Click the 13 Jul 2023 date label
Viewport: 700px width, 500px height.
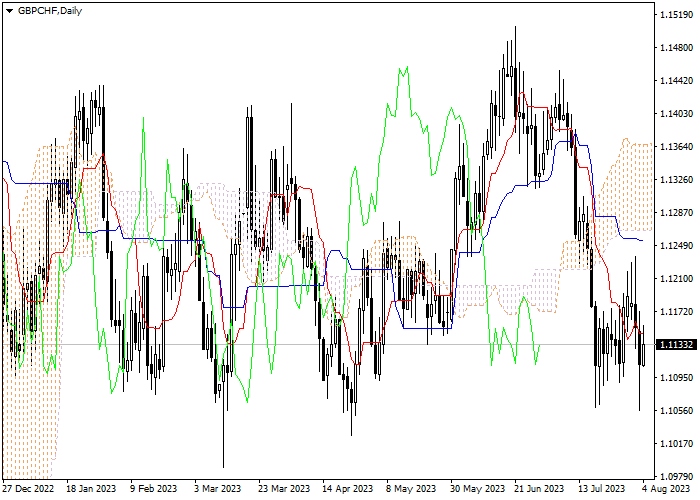point(602,489)
